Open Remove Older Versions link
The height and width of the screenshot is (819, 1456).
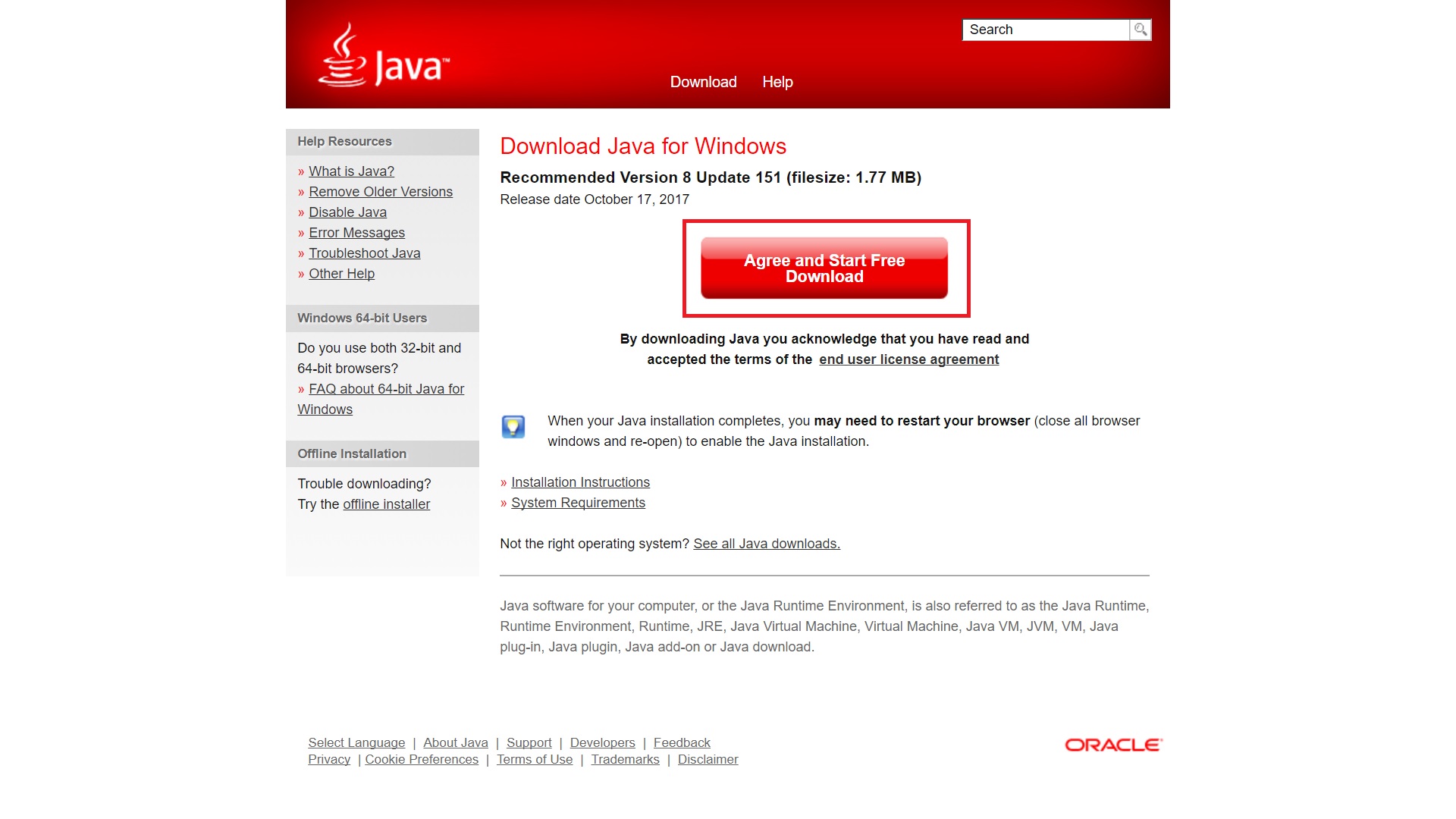pyautogui.click(x=381, y=192)
